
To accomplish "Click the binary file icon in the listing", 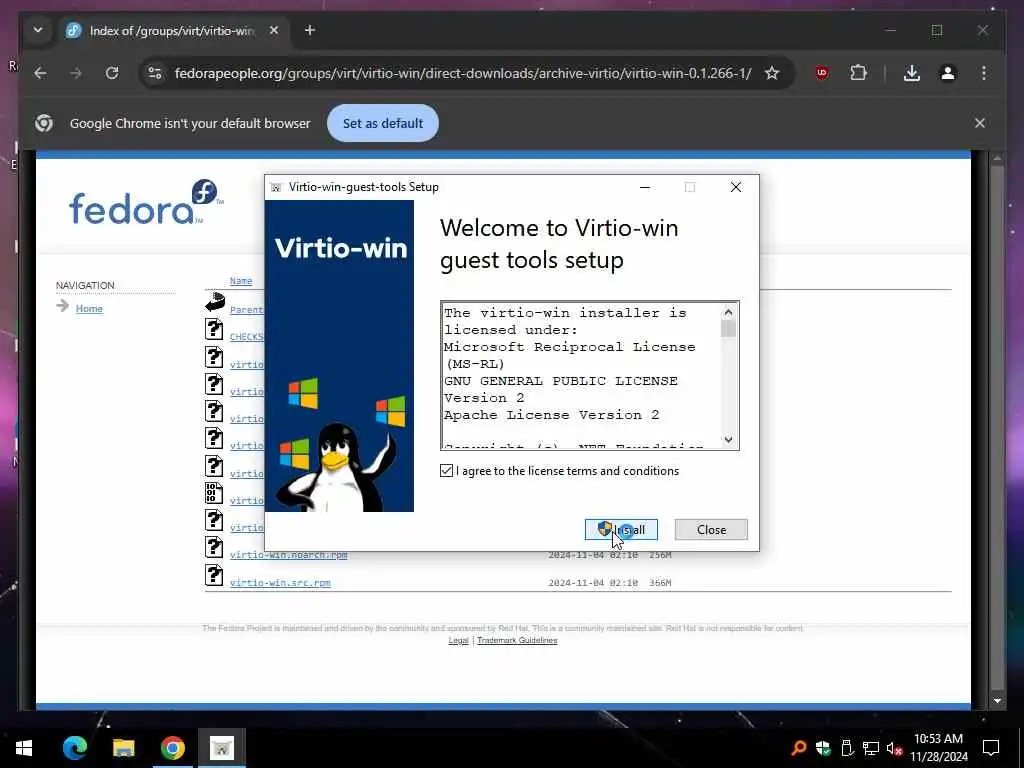I will pos(214,493).
